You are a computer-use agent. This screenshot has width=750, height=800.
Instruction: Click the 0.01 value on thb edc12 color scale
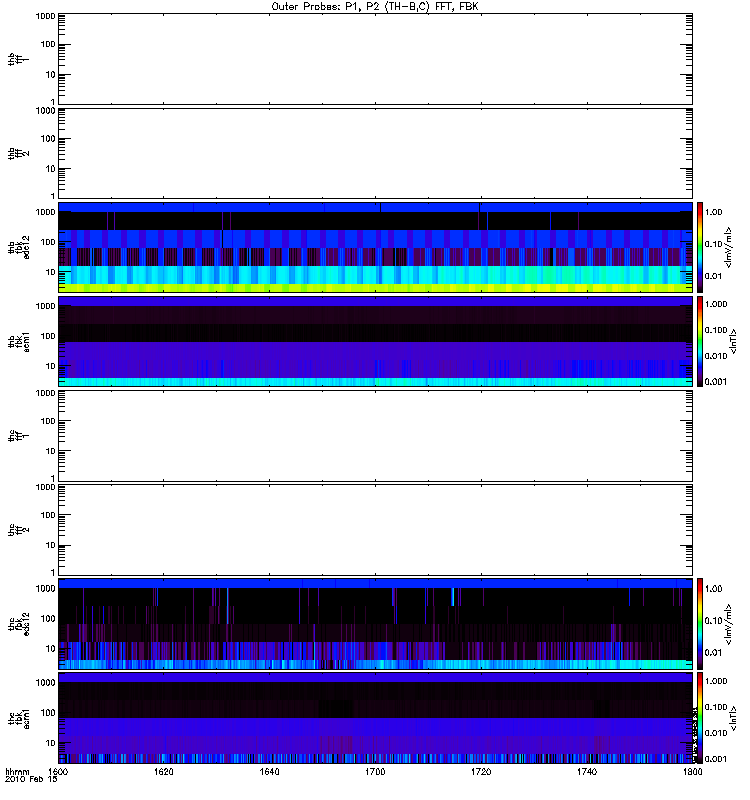point(713,276)
